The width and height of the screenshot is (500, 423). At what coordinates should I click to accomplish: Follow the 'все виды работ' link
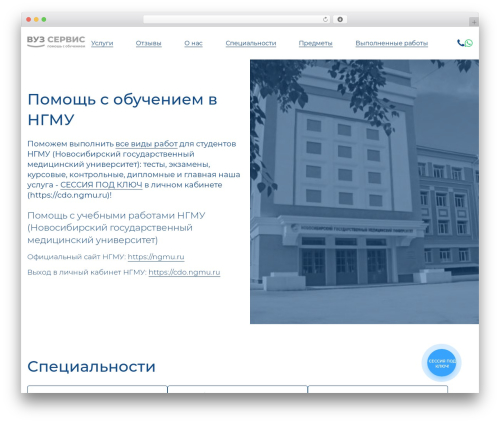pyautogui.click(x=146, y=144)
